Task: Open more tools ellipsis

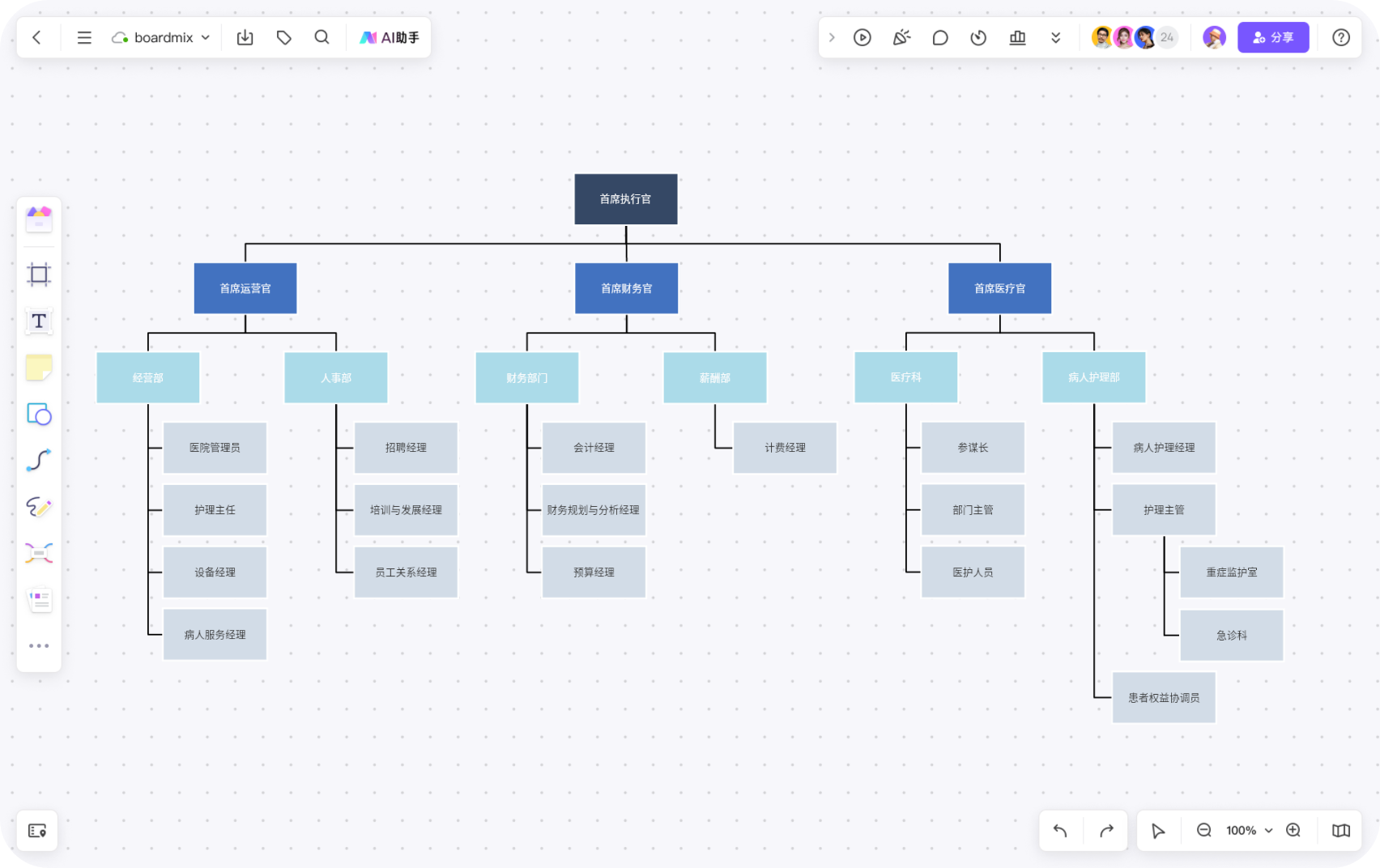Action: coord(39,646)
